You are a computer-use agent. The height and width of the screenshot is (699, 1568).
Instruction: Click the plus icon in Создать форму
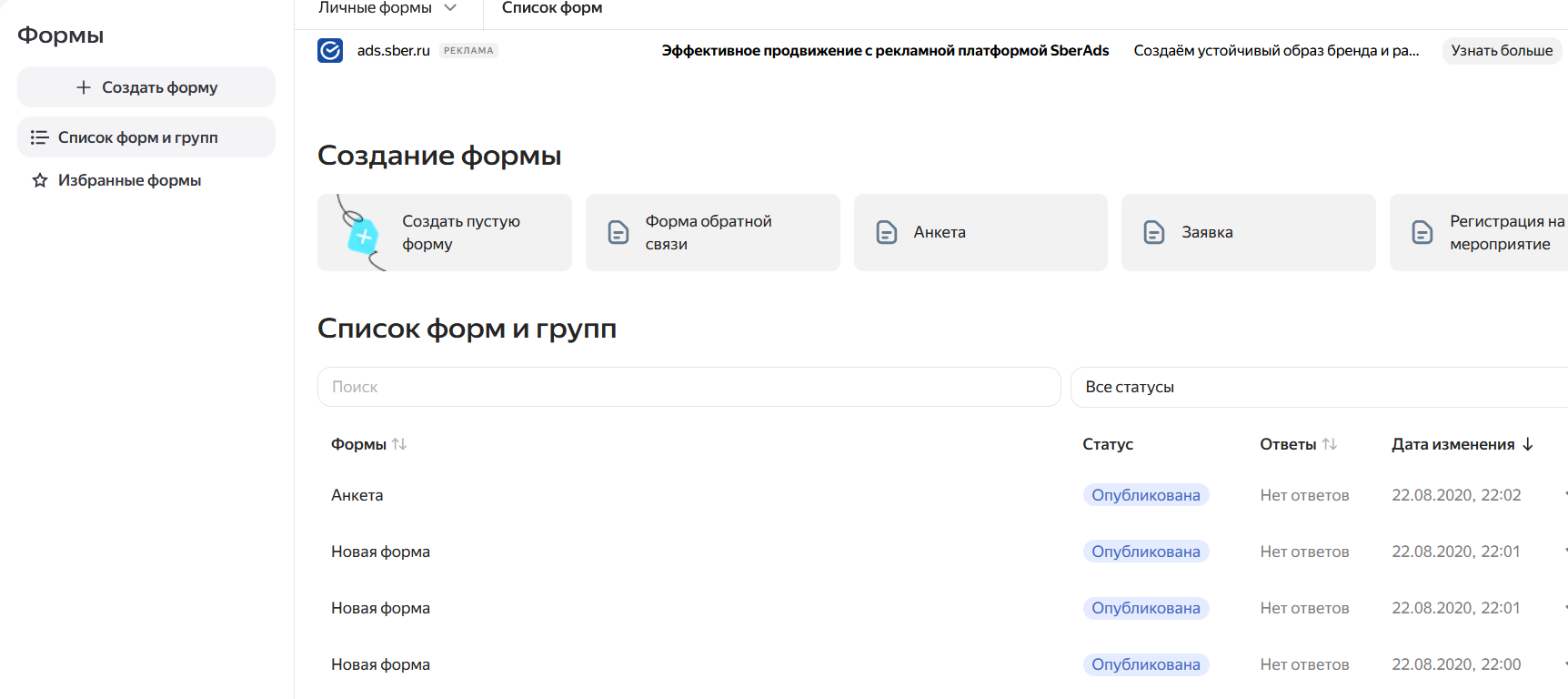[84, 87]
